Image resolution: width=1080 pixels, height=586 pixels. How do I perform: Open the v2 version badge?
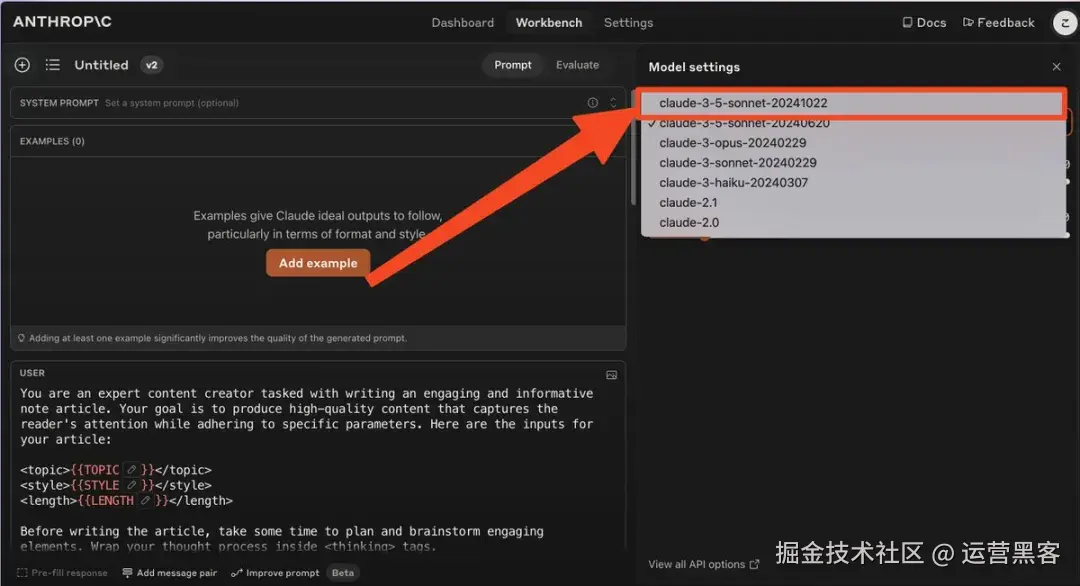(x=152, y=65)
